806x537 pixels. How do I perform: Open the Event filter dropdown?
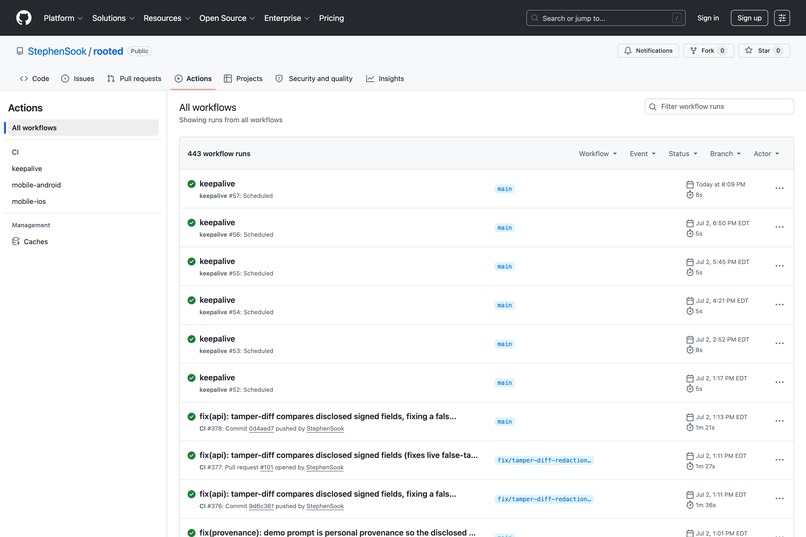pos(643,154)
